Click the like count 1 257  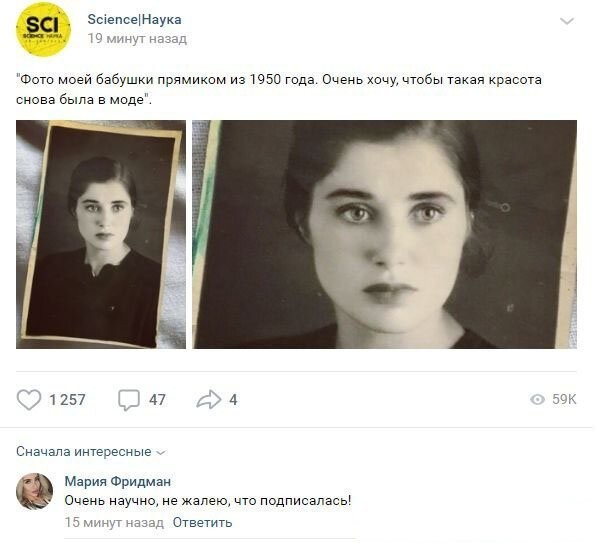67,400
